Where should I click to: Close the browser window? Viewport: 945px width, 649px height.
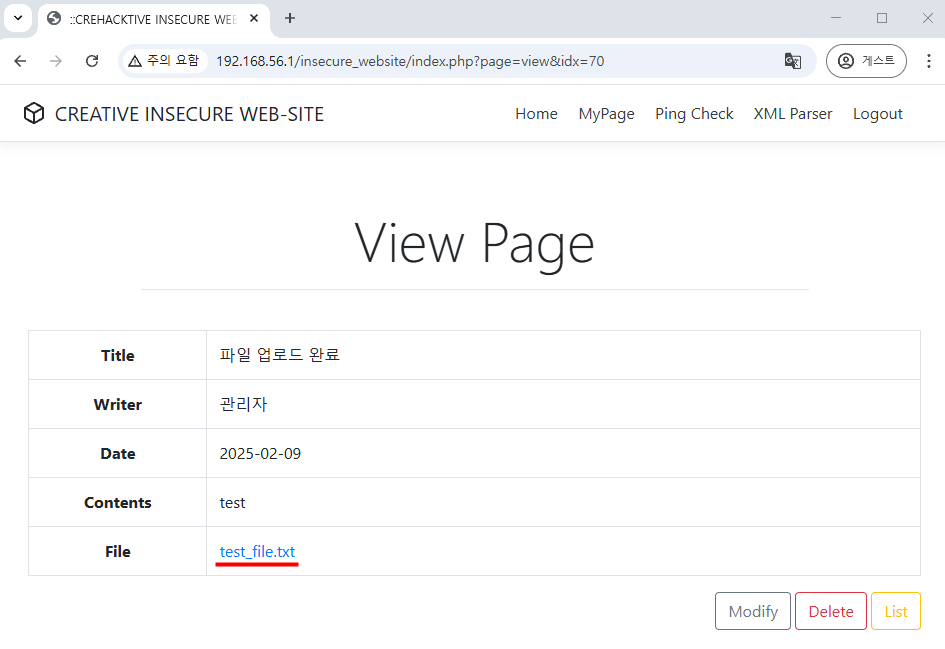click(928, 18)
